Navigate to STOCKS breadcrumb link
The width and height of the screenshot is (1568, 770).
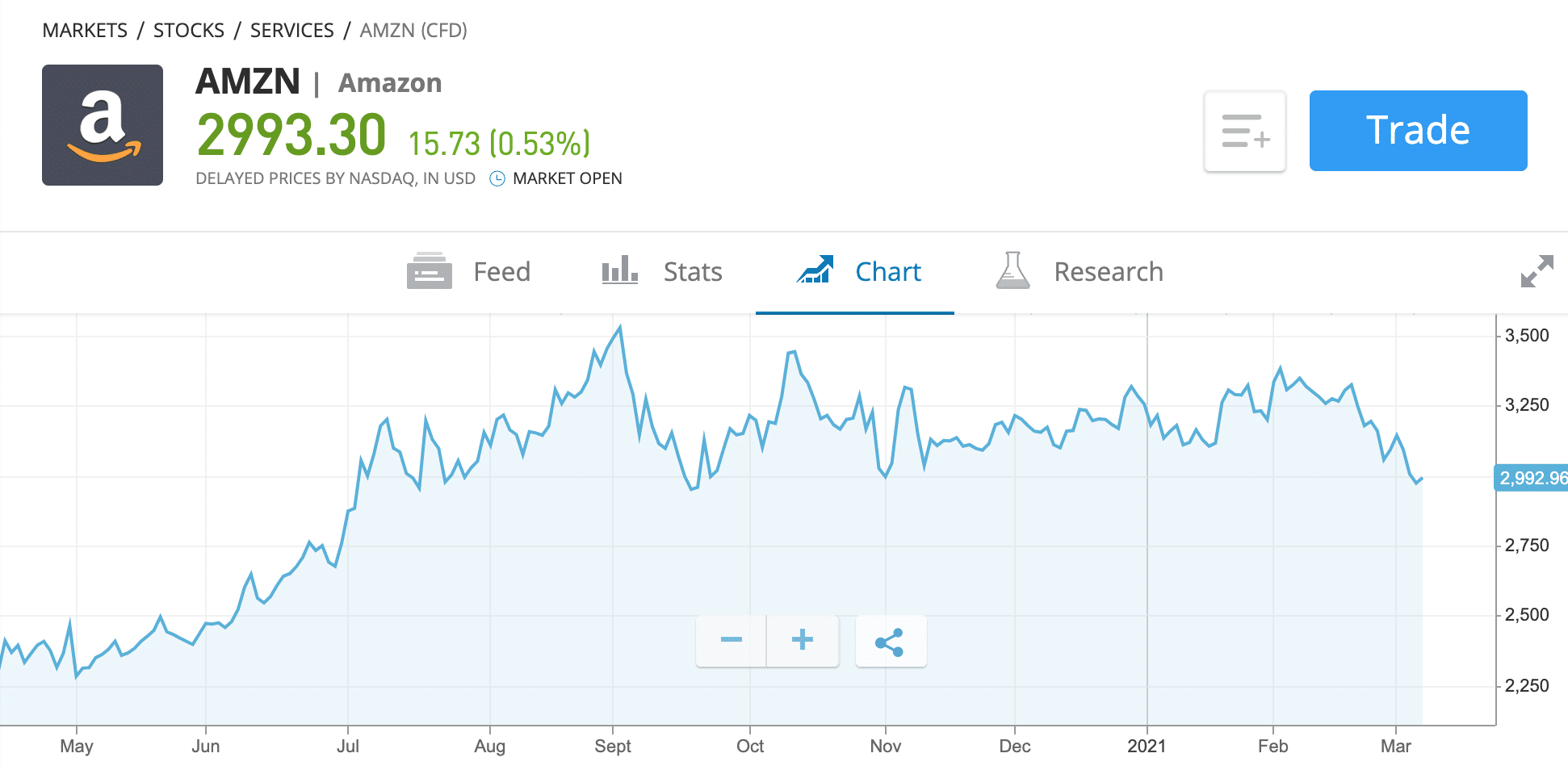pos(189,31)
